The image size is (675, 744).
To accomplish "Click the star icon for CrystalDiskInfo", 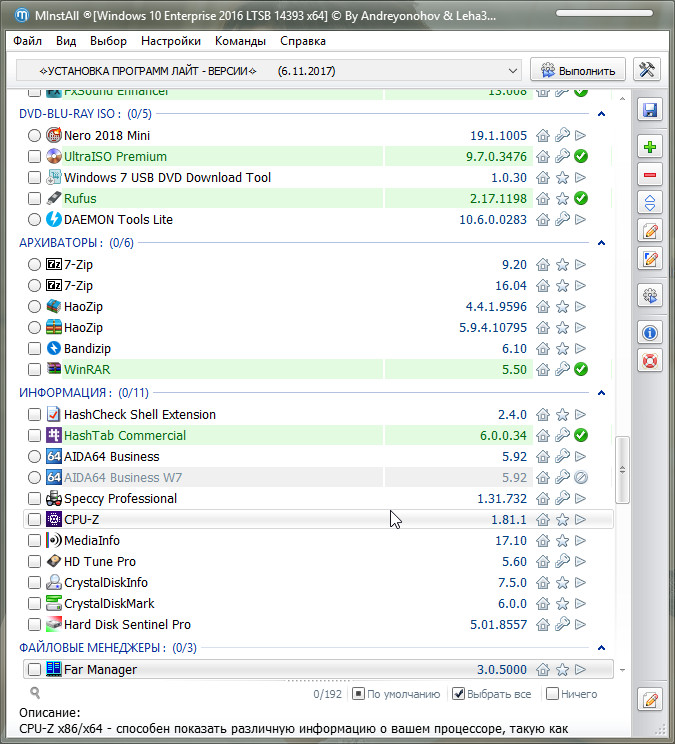I will coord(562,583).
